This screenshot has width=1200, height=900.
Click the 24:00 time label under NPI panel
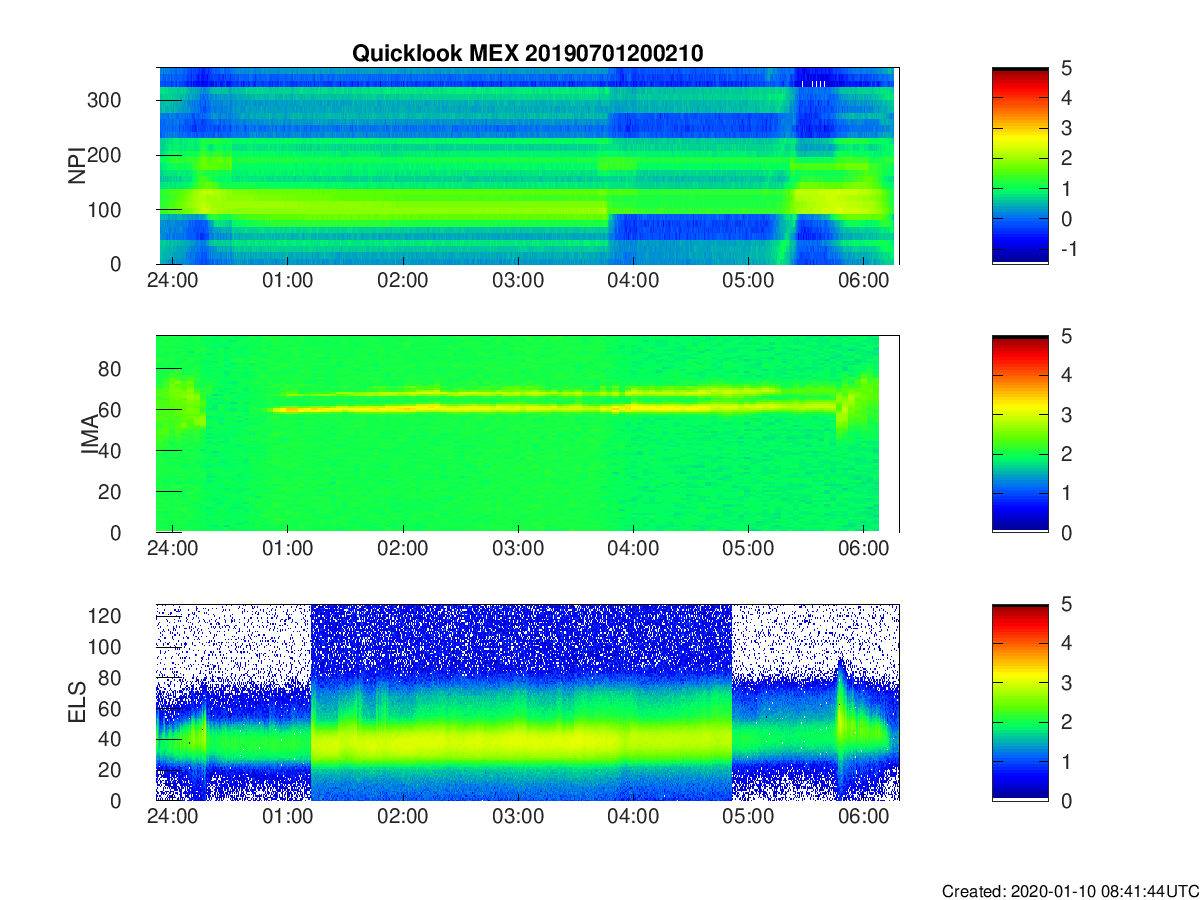click(172, 281)
